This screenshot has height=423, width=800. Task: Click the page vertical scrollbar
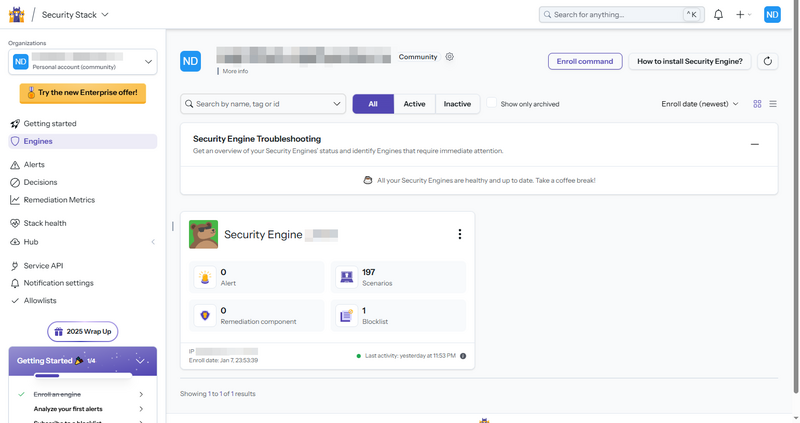(x=796, y=196)
